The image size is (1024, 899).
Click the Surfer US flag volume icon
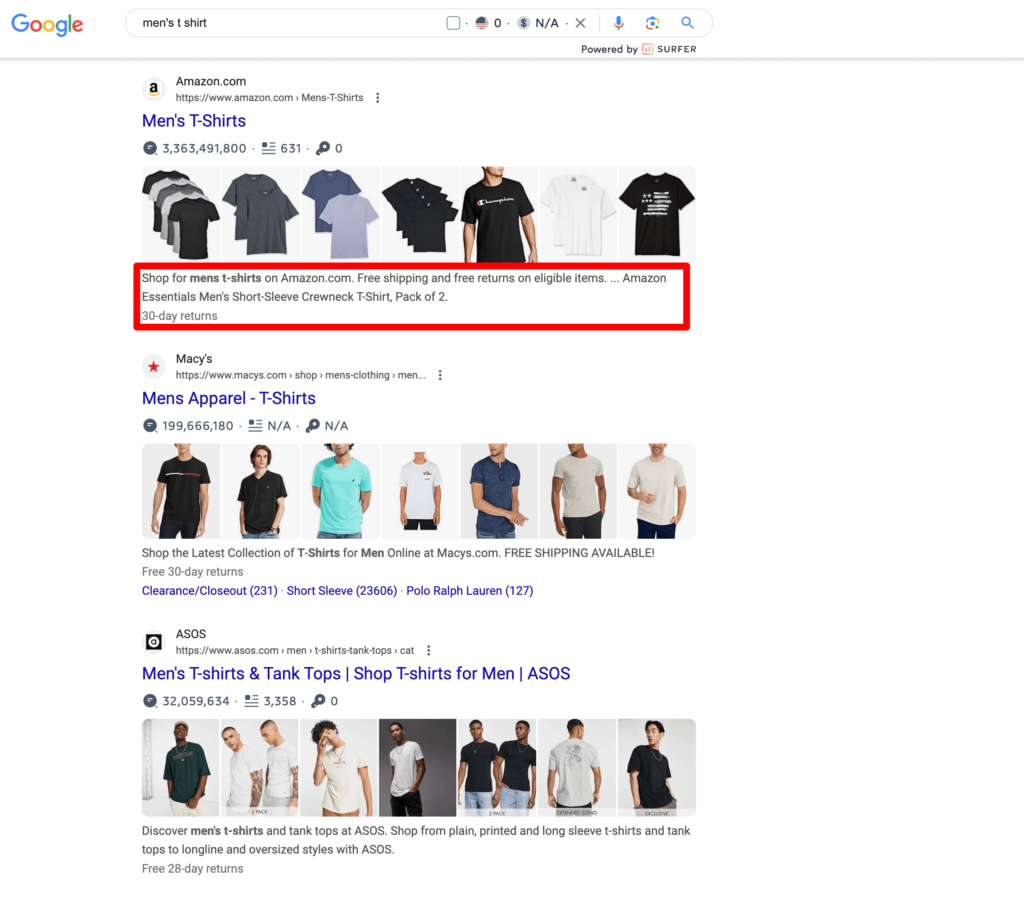coord(481,23)
